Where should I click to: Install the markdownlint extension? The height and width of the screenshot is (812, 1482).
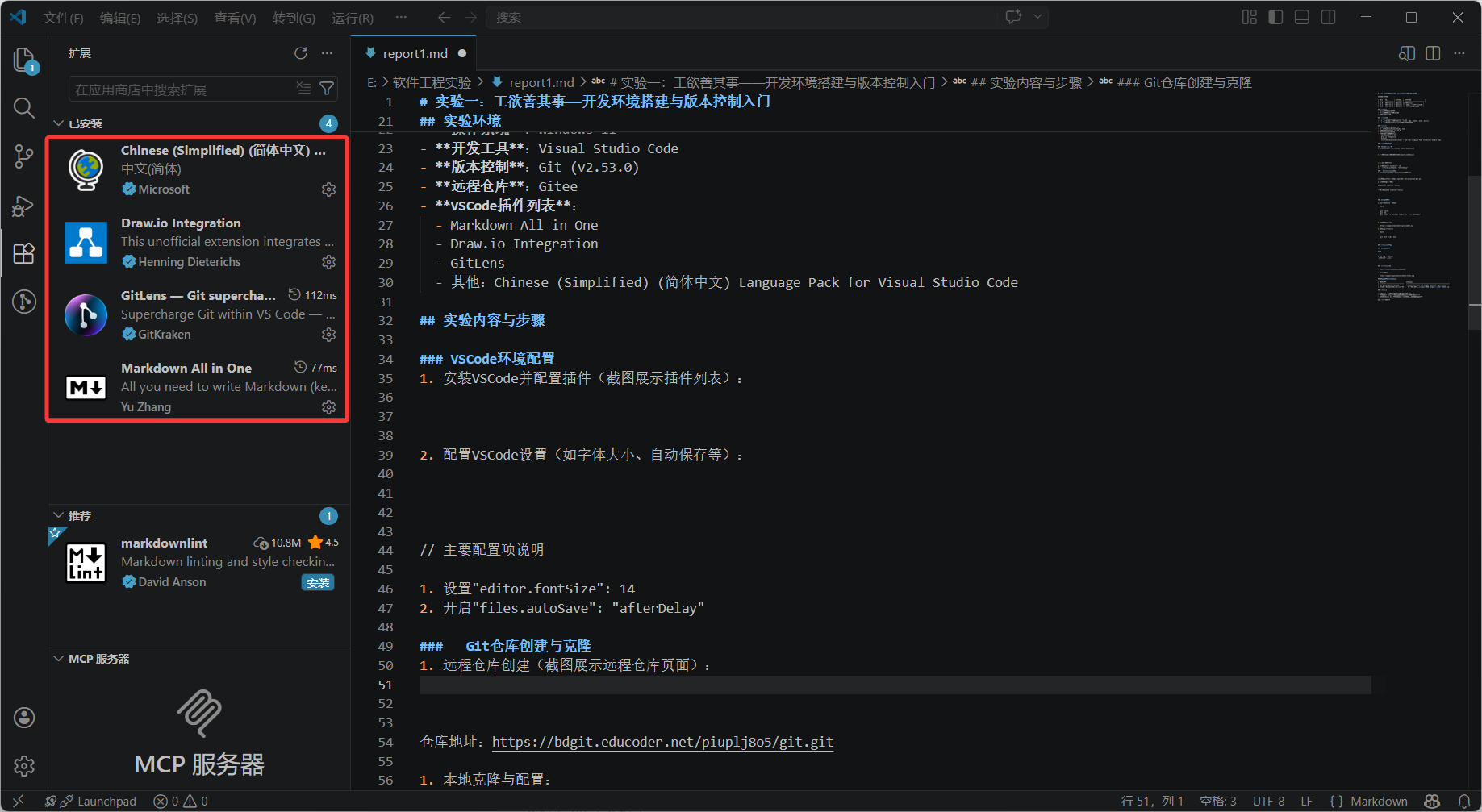318,582
